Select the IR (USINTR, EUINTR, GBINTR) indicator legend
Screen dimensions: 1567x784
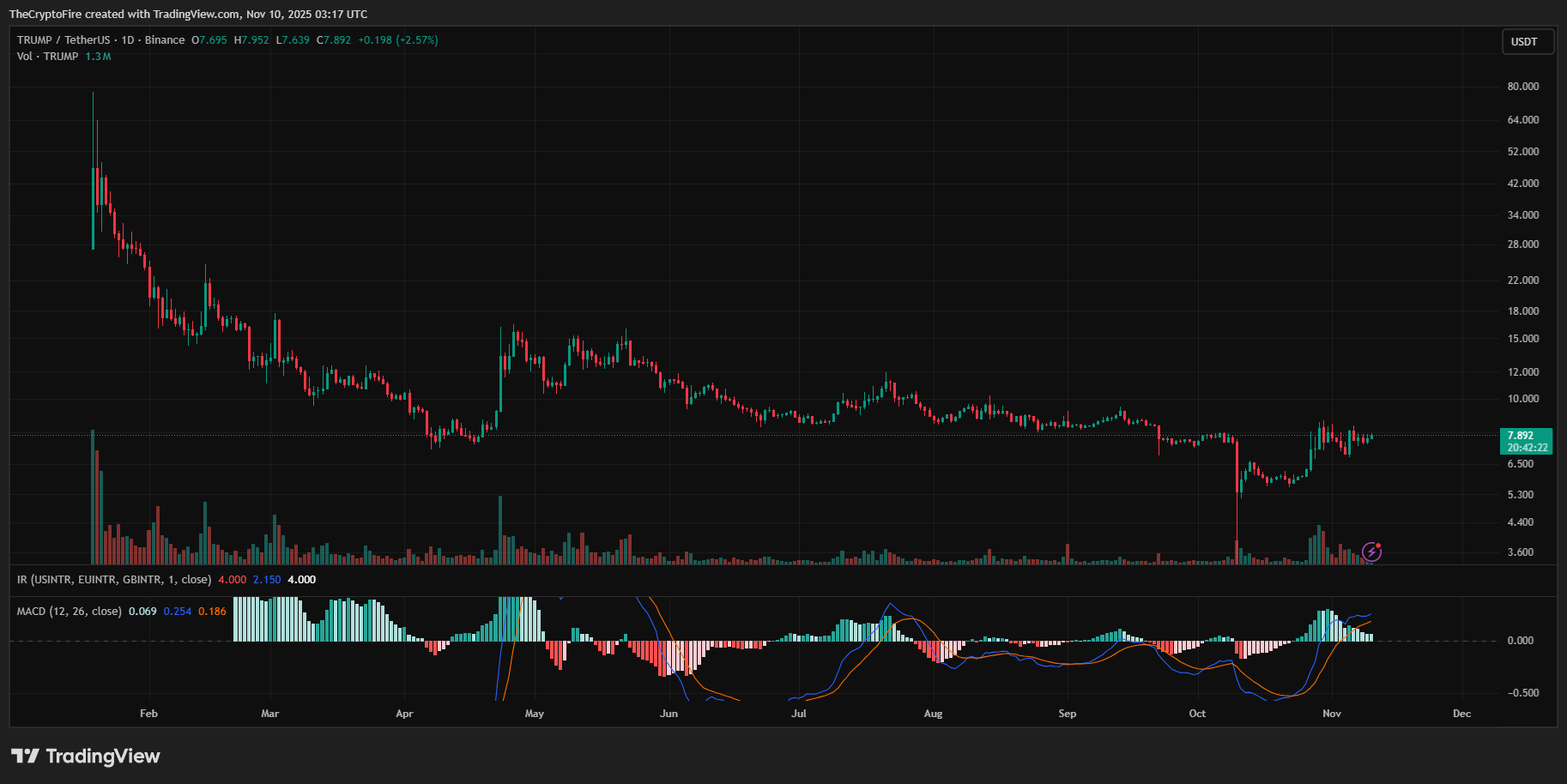pos(113,580)
